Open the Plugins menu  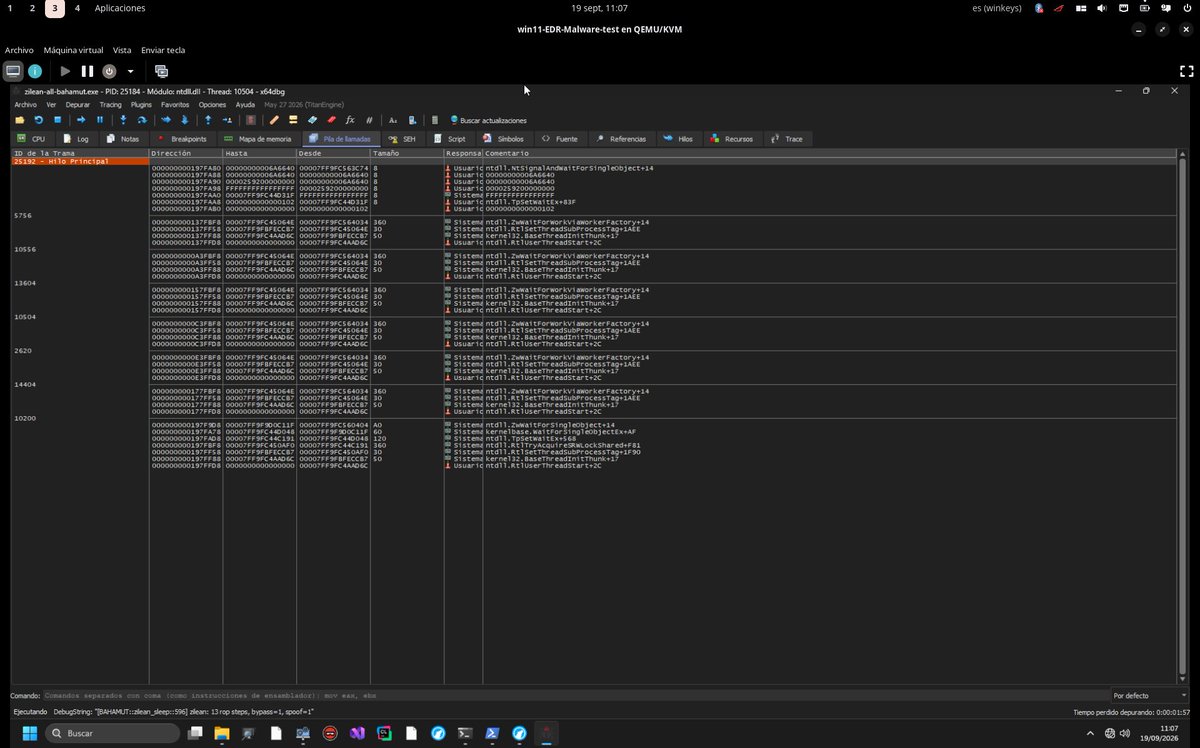141,104
